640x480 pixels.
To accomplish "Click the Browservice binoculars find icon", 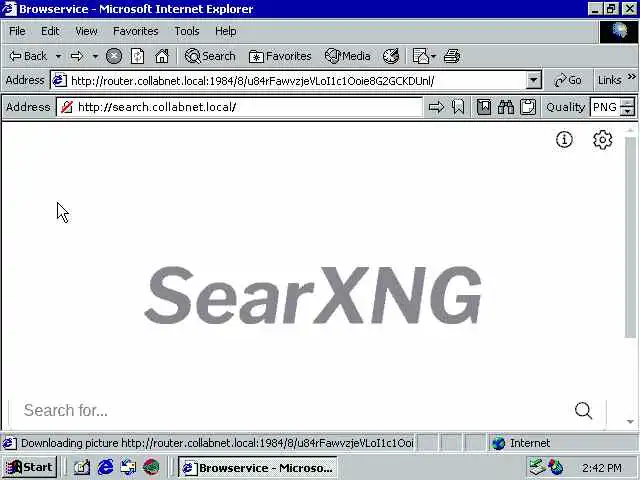I will (x=506, y=107).
